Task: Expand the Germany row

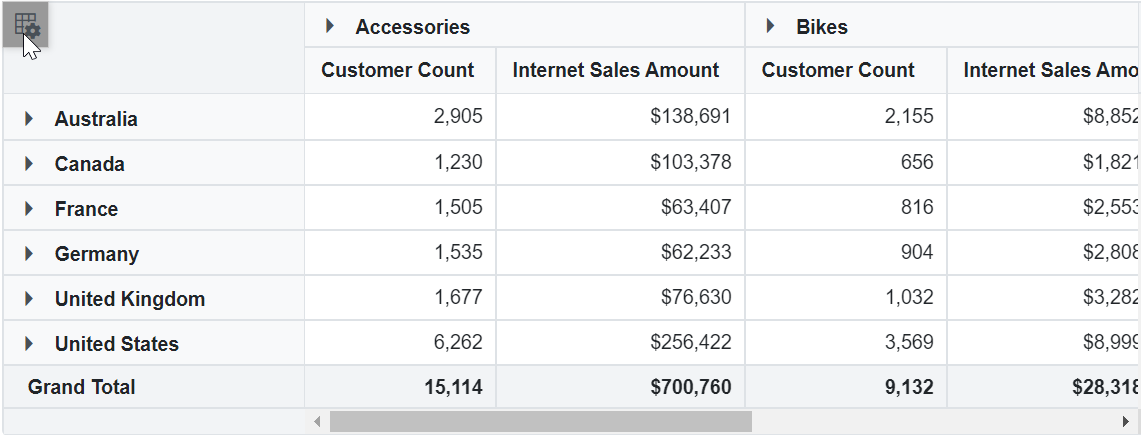Action: 30,254
